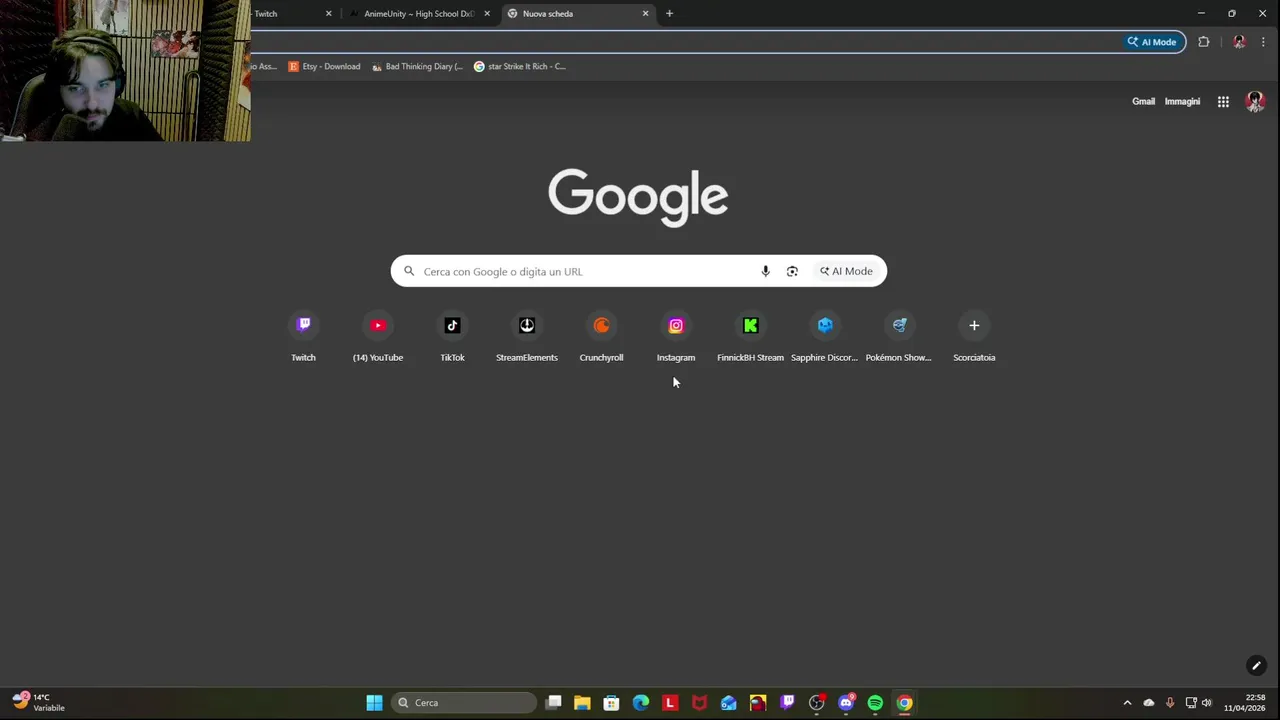The width and height of the screenshot is (1280, 720).
Task: Click the microphone tray icon
Action: coord(1170,703)
